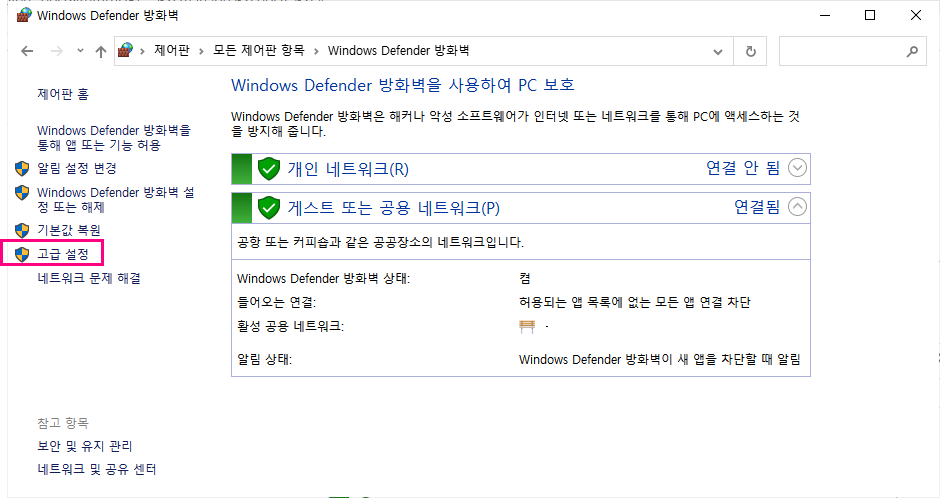Click the forward navigation arrow

point(56,52)
